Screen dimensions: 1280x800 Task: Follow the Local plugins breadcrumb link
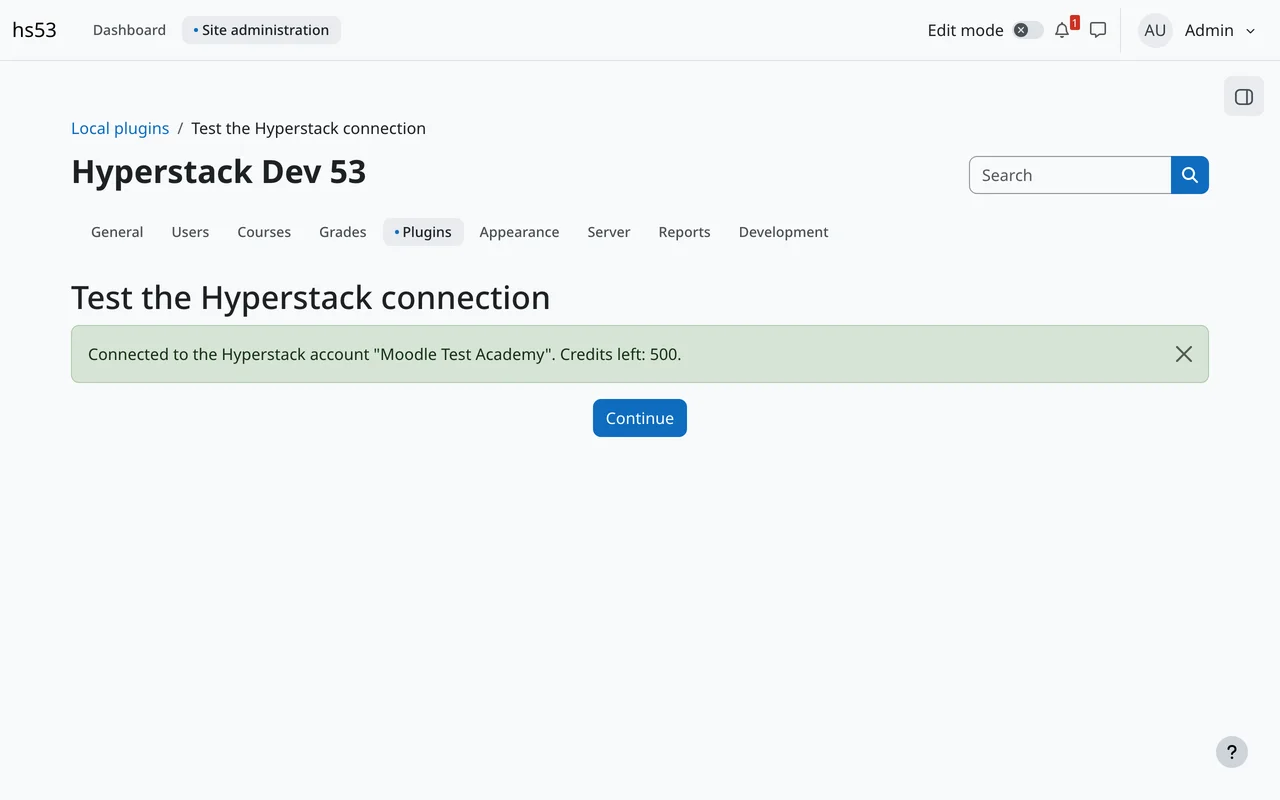(x=120, y=128)
